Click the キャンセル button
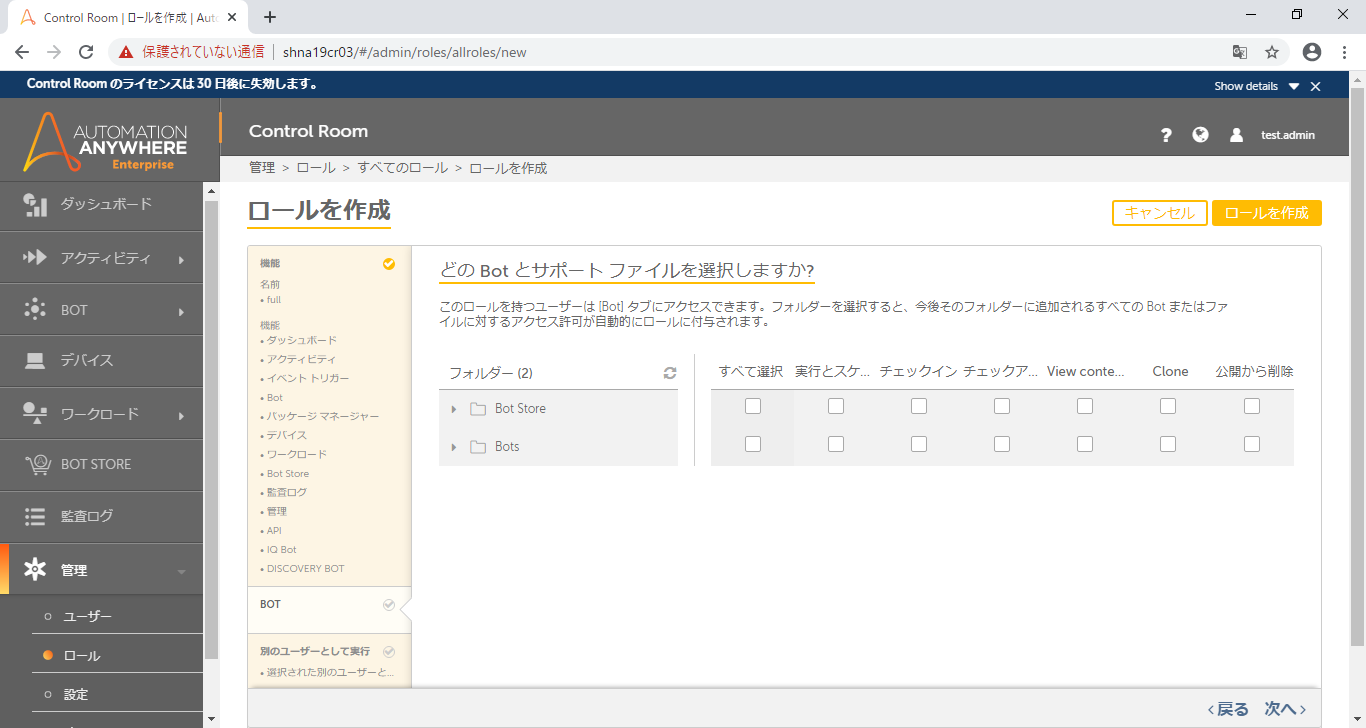Image resolution: width=1366 pixels, height=728 pixels. pyautogui.click(x=1159, y=213)
